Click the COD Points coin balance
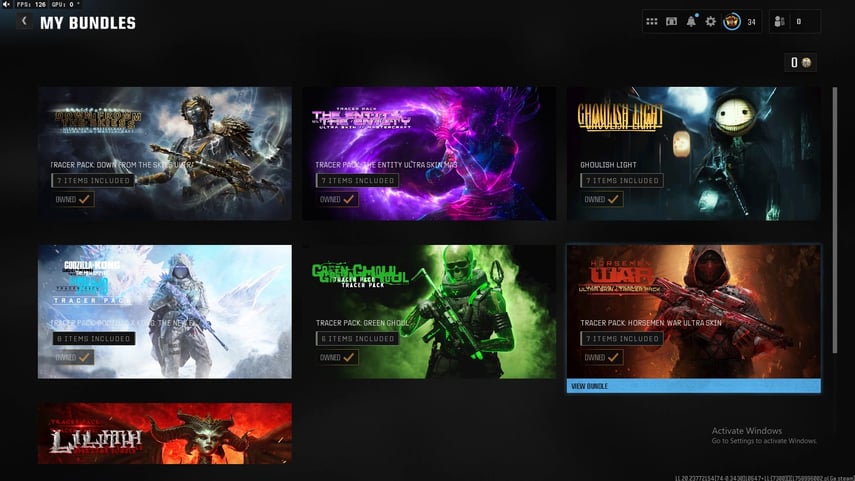The width and height of the screenshot is (855, 481). tap(801, 62)
